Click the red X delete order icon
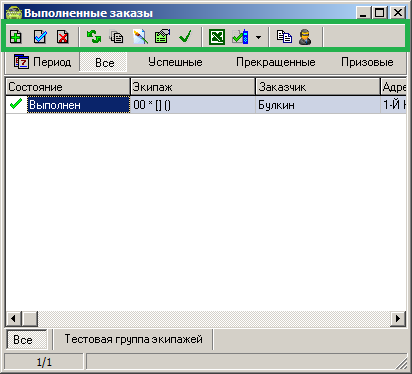 point(62,37)
